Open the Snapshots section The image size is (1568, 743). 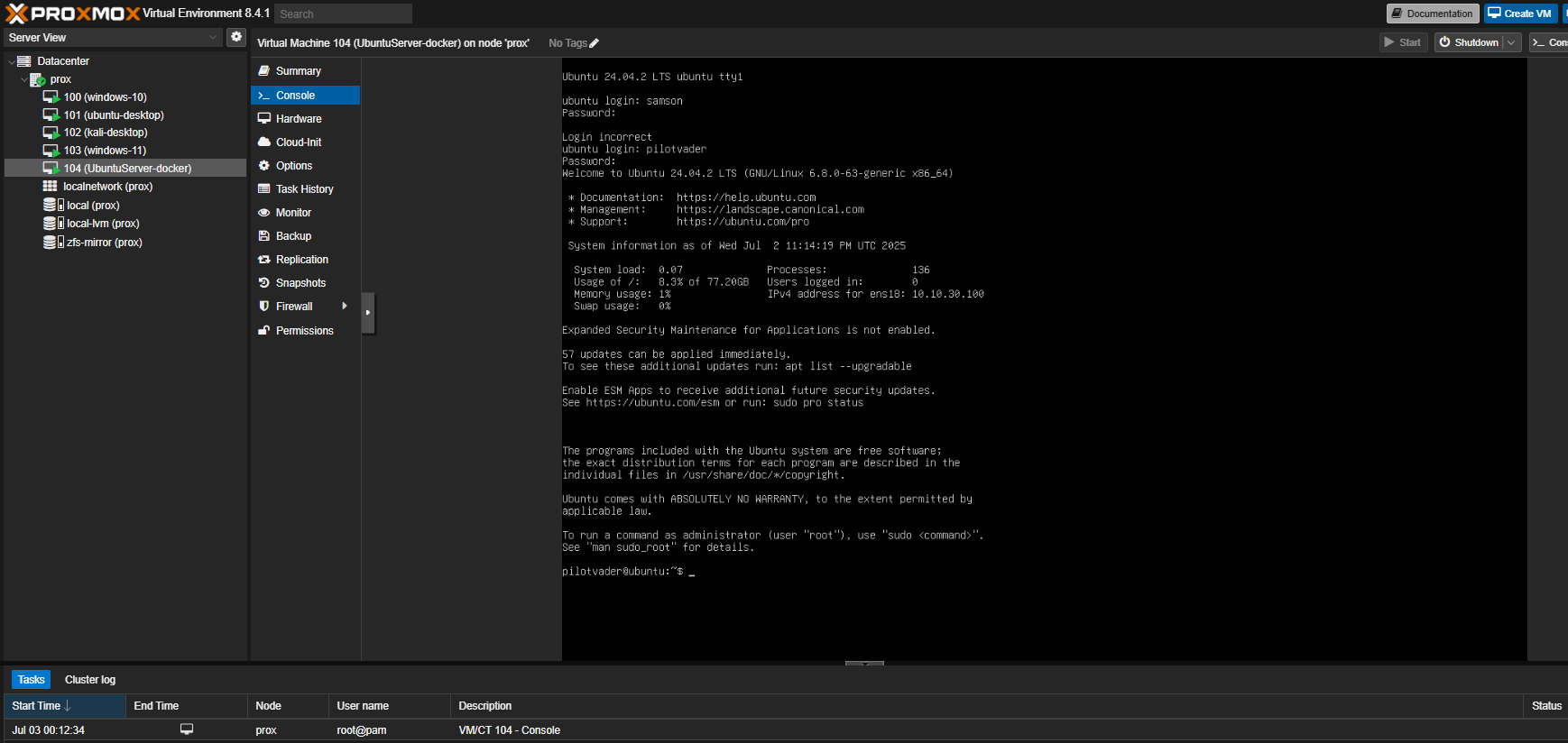click(305, 283)
